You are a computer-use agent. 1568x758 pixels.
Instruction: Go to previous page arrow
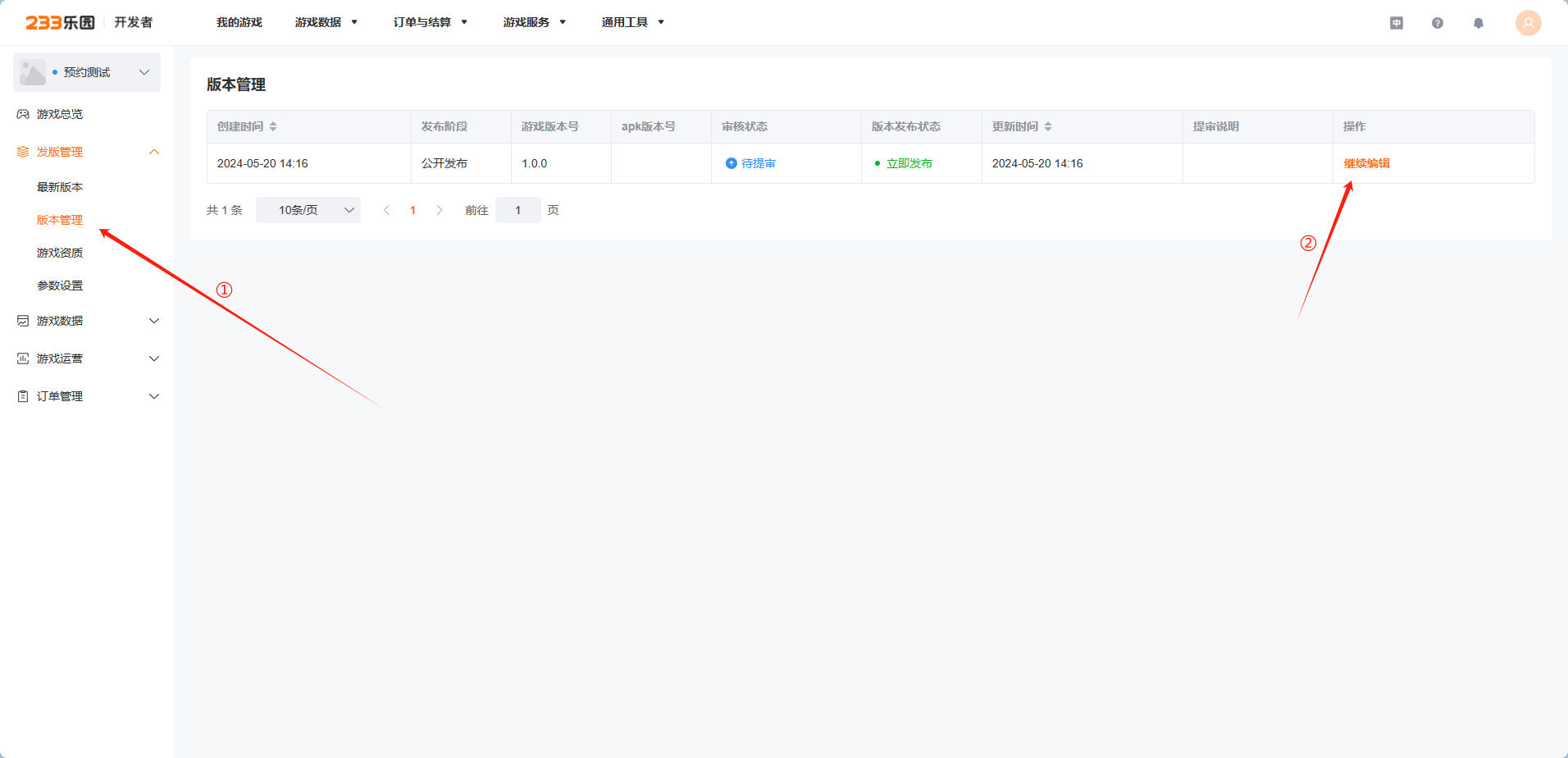(386, 210)
